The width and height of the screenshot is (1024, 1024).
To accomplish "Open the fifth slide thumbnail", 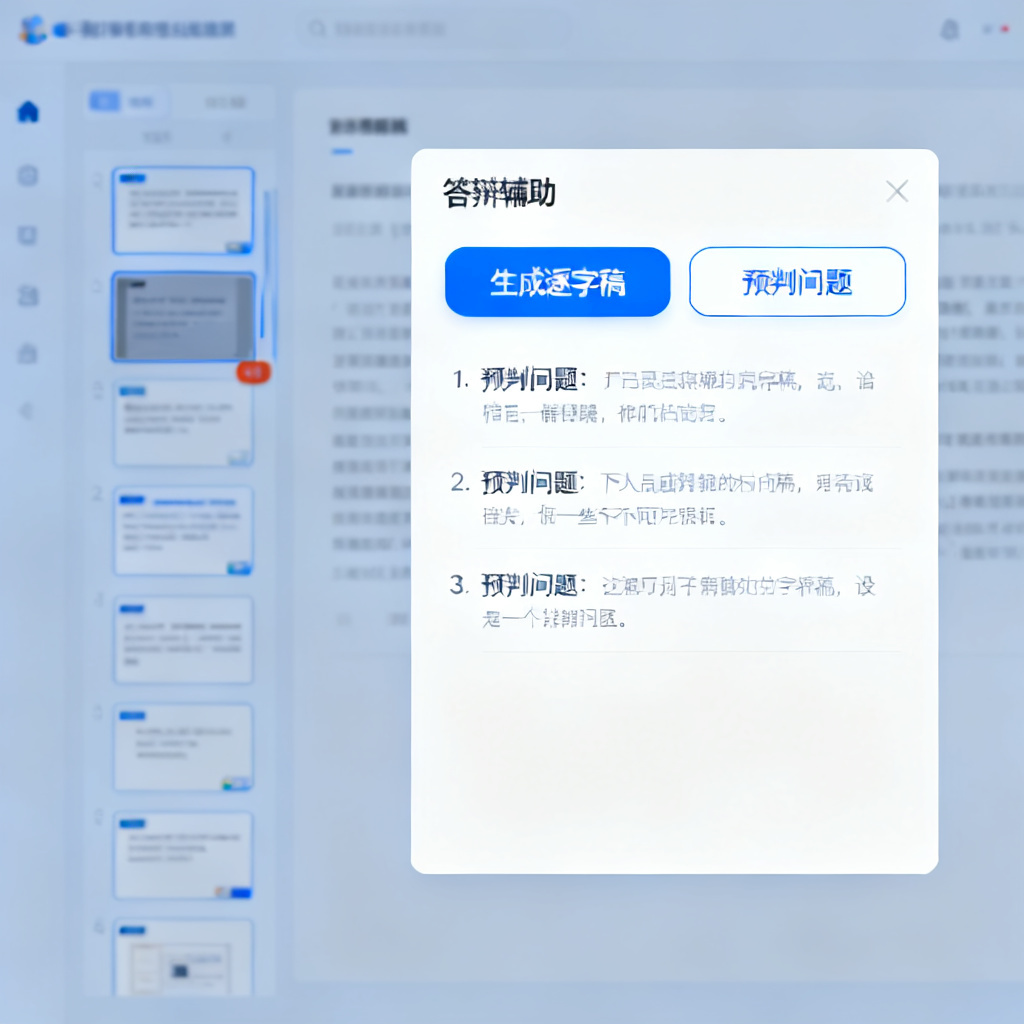I will (183, 639).
